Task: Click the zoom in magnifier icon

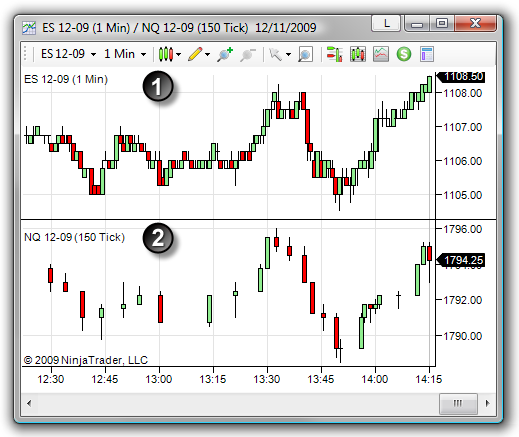Action: (225, 54)
